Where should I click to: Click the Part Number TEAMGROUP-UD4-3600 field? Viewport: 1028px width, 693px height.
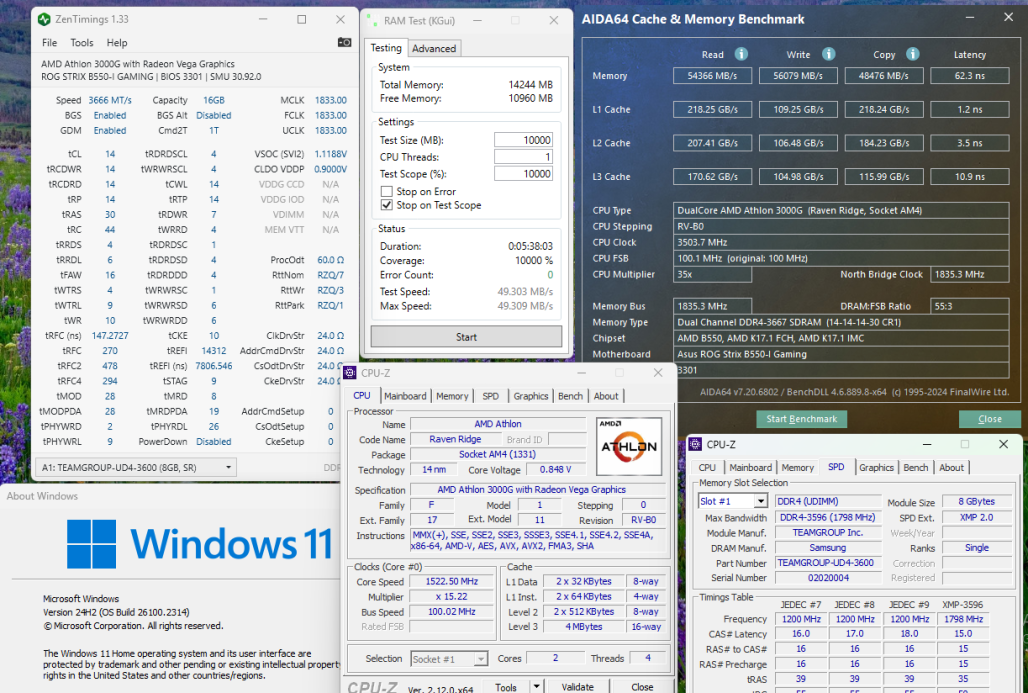[828, 563]
